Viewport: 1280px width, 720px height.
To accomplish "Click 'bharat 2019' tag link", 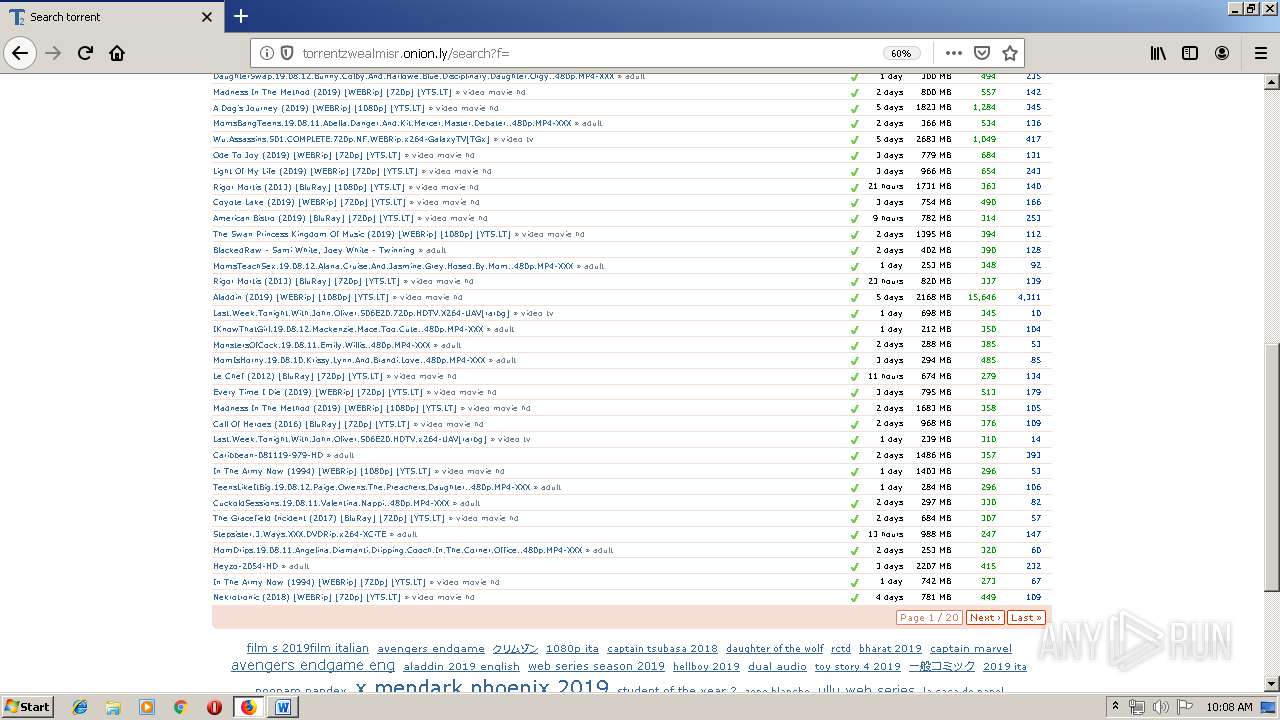I will pos(890,649).
